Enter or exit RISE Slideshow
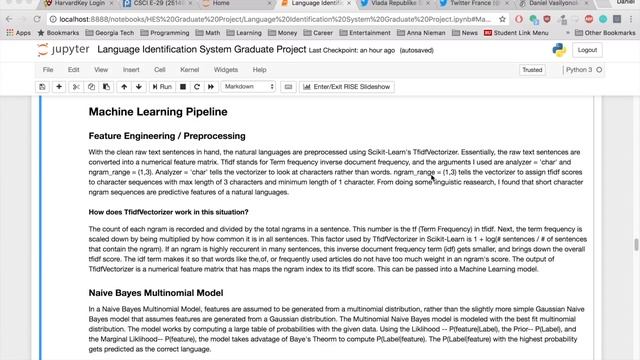640x360 pixels. pyautogui.click(x=347, y=87)
